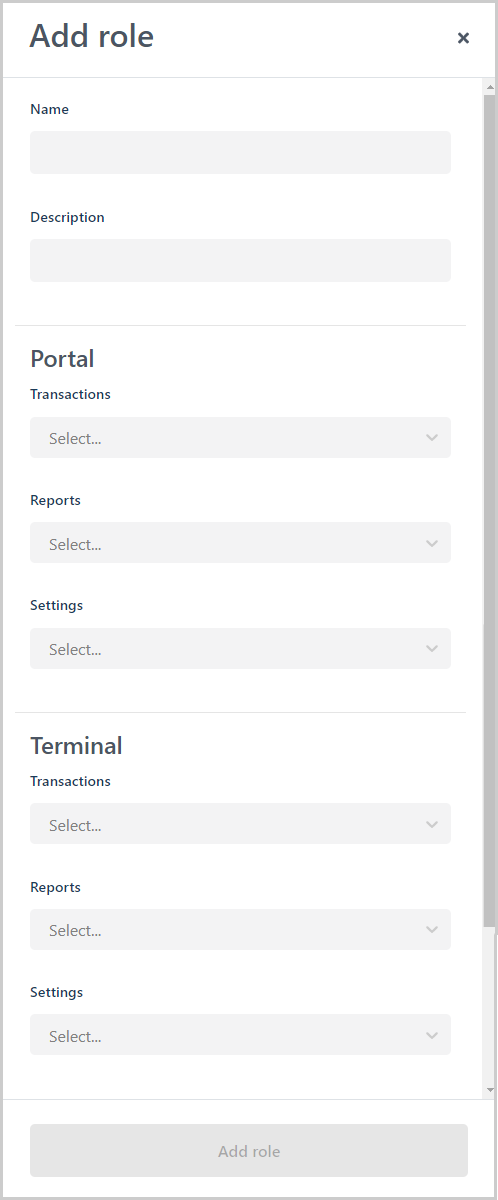Click the Settings label under Terminal
498x1200 pixels.
pyautogui.click(x=57, y=992)
